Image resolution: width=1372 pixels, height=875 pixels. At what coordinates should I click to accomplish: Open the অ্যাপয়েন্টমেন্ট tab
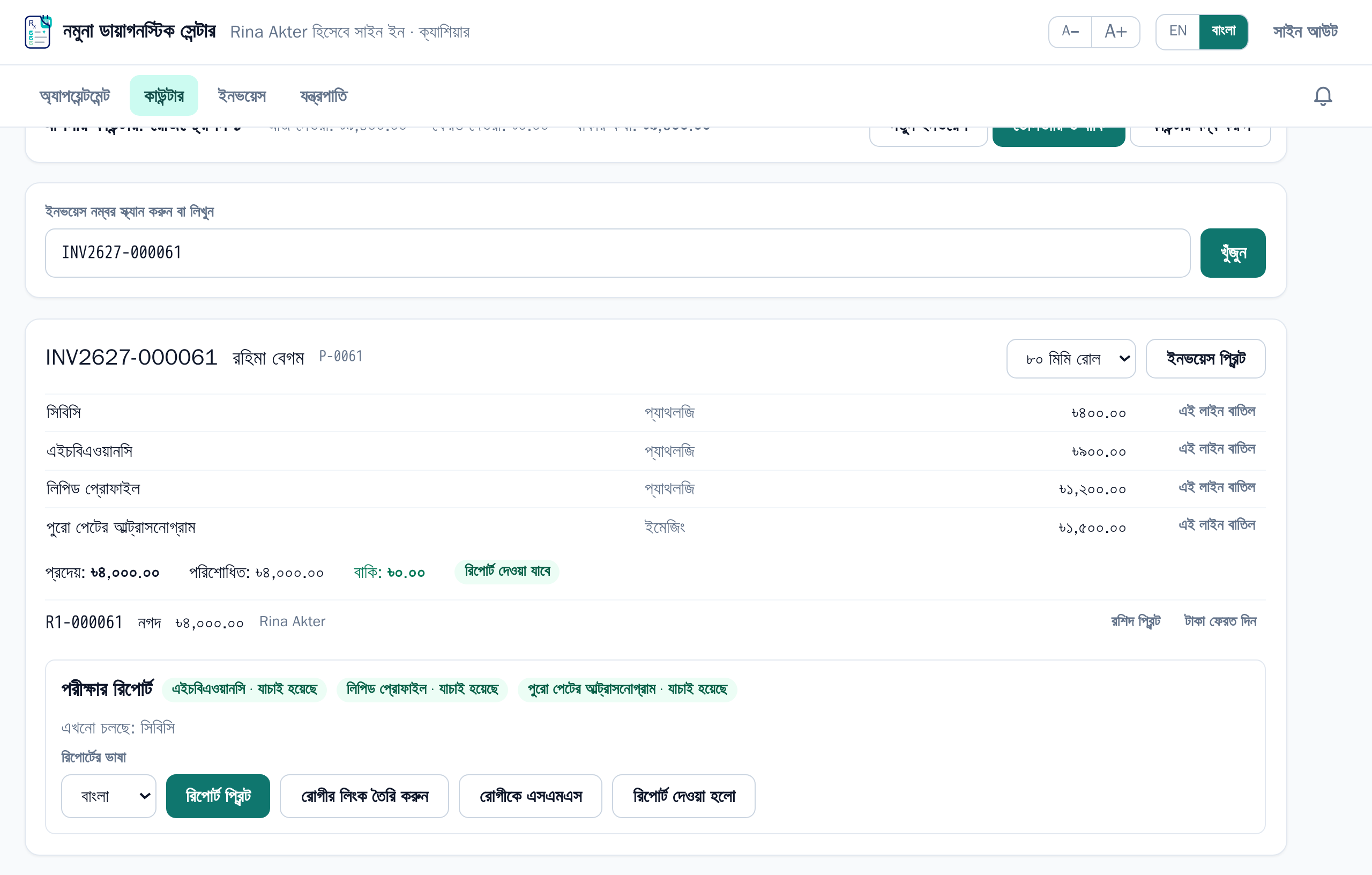[x=74, y=96]
